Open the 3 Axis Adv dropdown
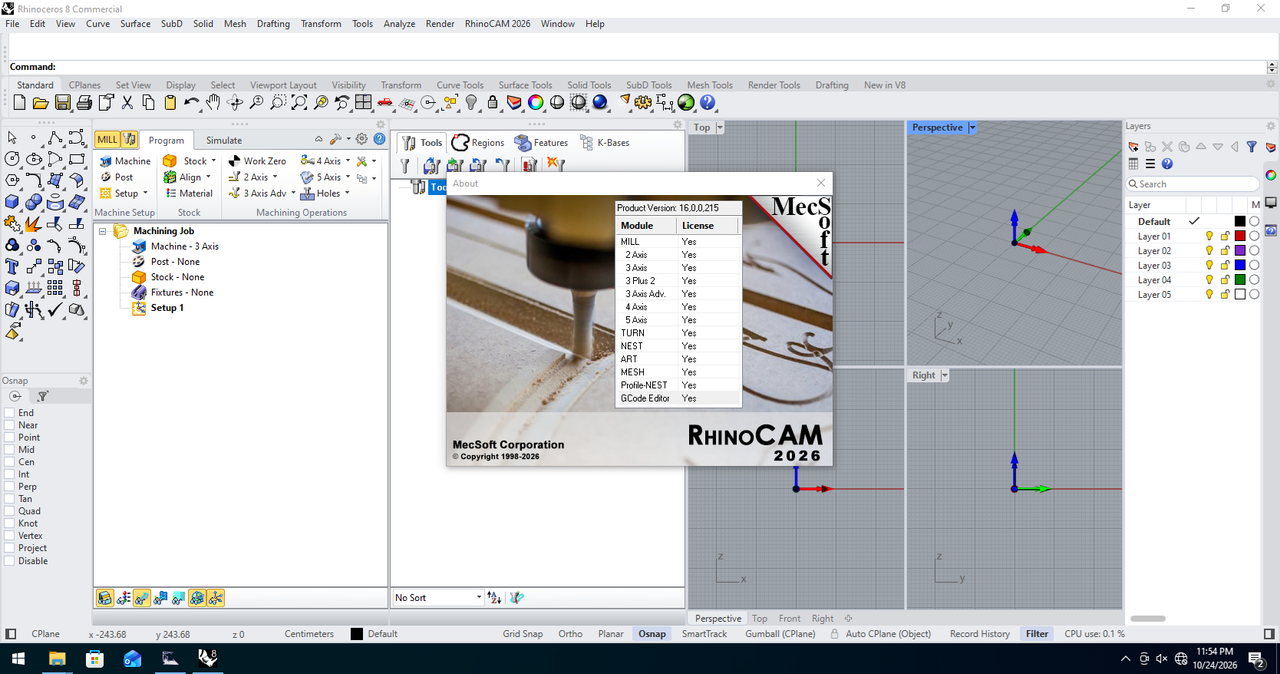1280x674 pixels. coord(294,193)
